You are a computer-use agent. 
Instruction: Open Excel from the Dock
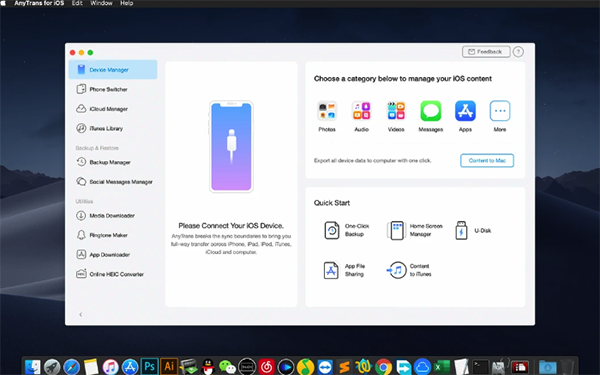pos(442,367)
